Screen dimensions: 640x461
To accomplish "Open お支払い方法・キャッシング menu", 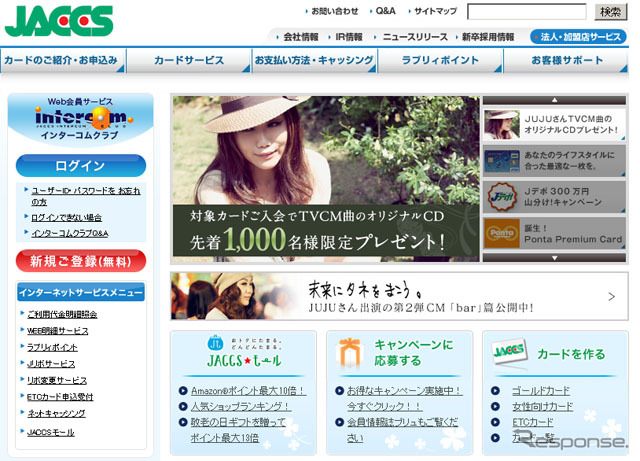I will [314, 60].
